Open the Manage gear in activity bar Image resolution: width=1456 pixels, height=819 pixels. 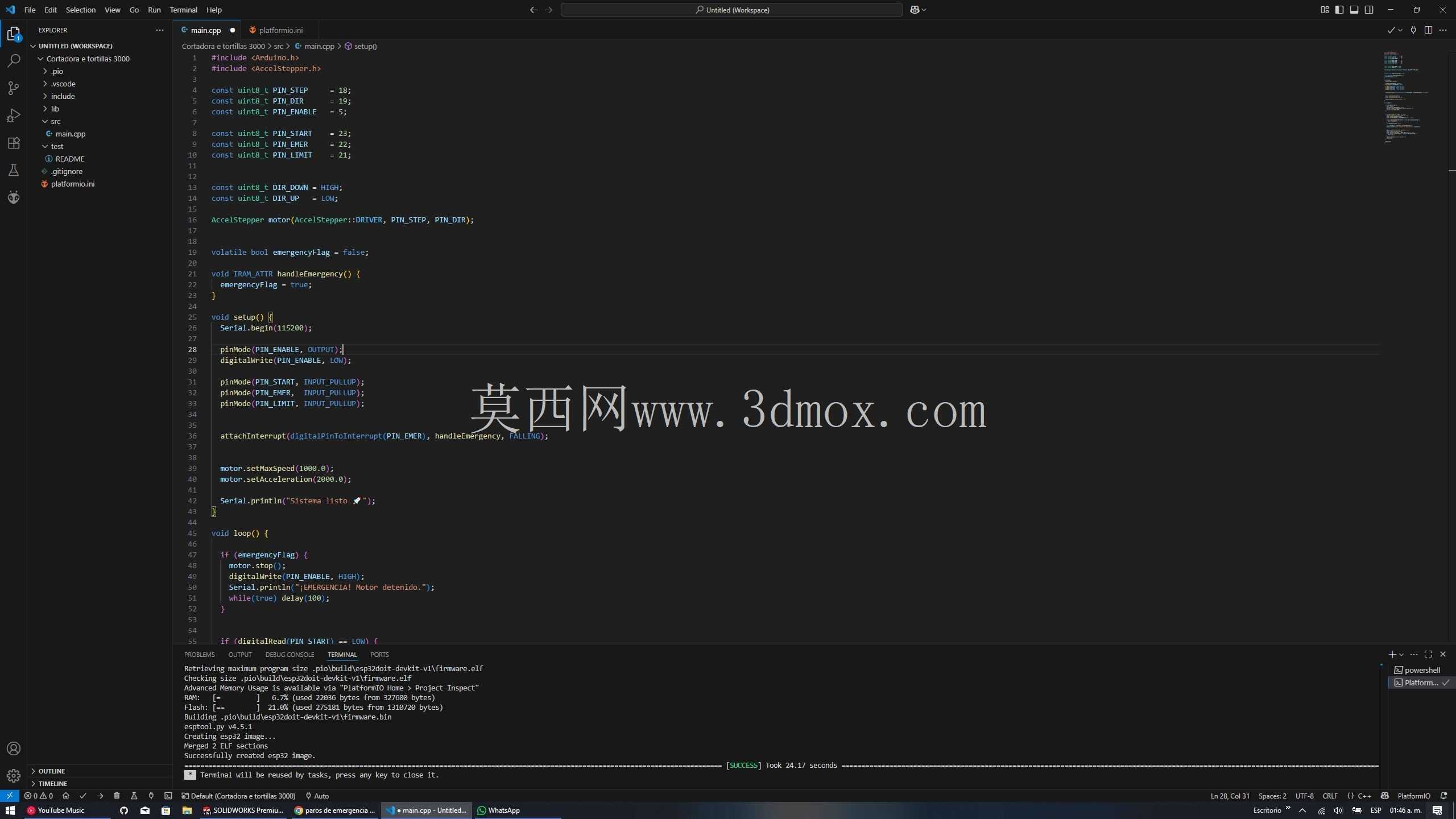click(x=14, y=775)
